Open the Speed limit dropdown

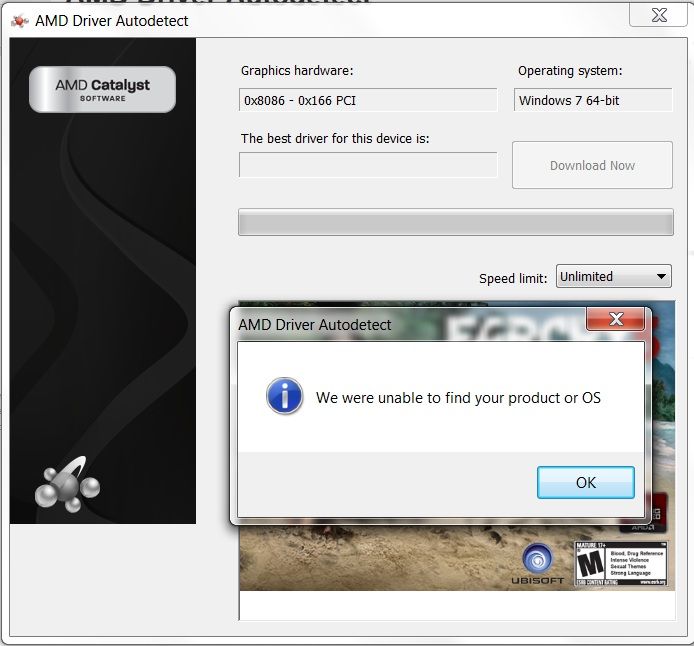point(613,277)
